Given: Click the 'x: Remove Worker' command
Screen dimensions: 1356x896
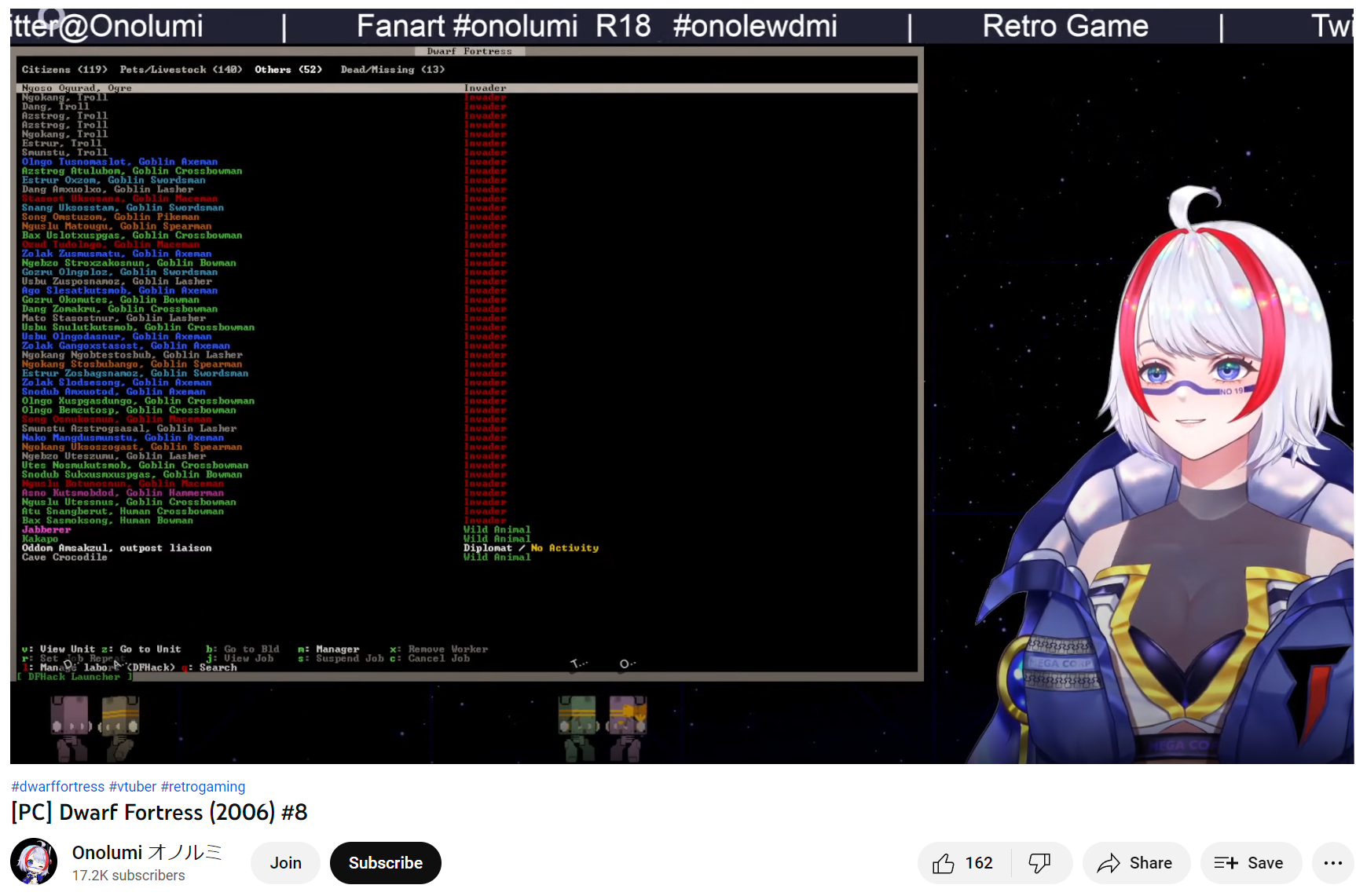Looking at the screenshot, I should 438,649.
